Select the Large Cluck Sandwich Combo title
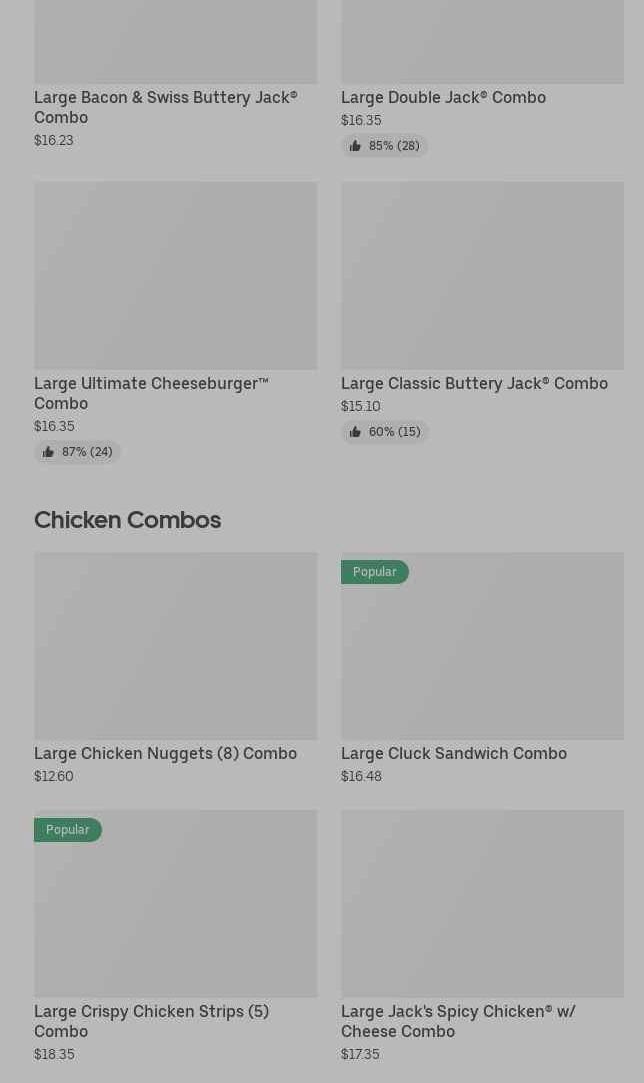Screen dimensions: 644x1083 (454, 753)
